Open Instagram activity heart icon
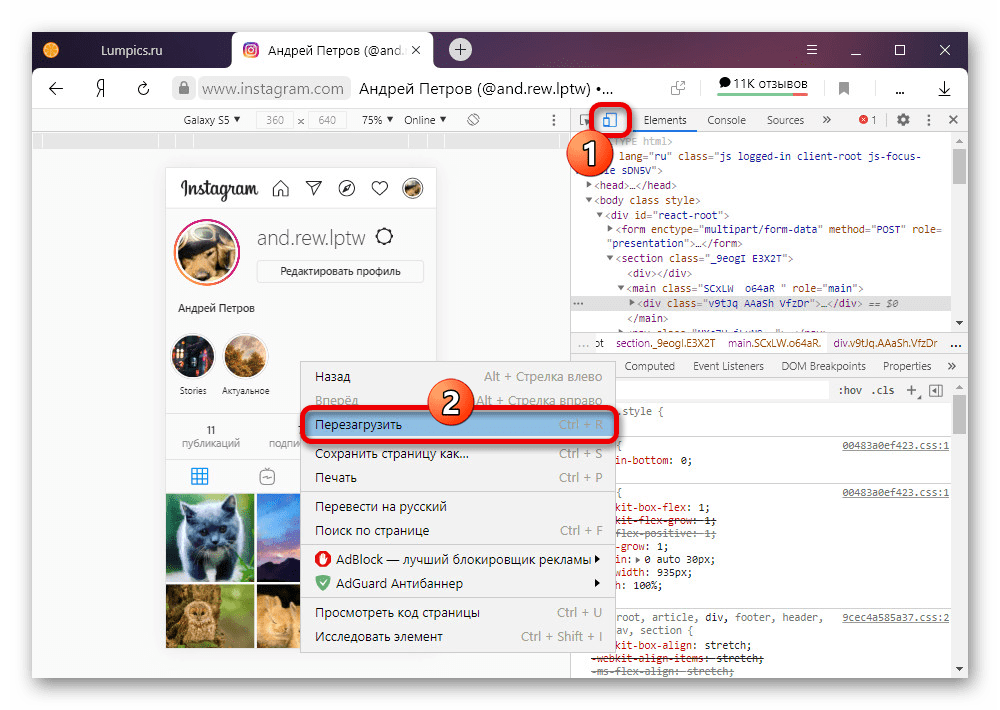Viewport: 1000px width, 710px height. [x=380, y=188]
